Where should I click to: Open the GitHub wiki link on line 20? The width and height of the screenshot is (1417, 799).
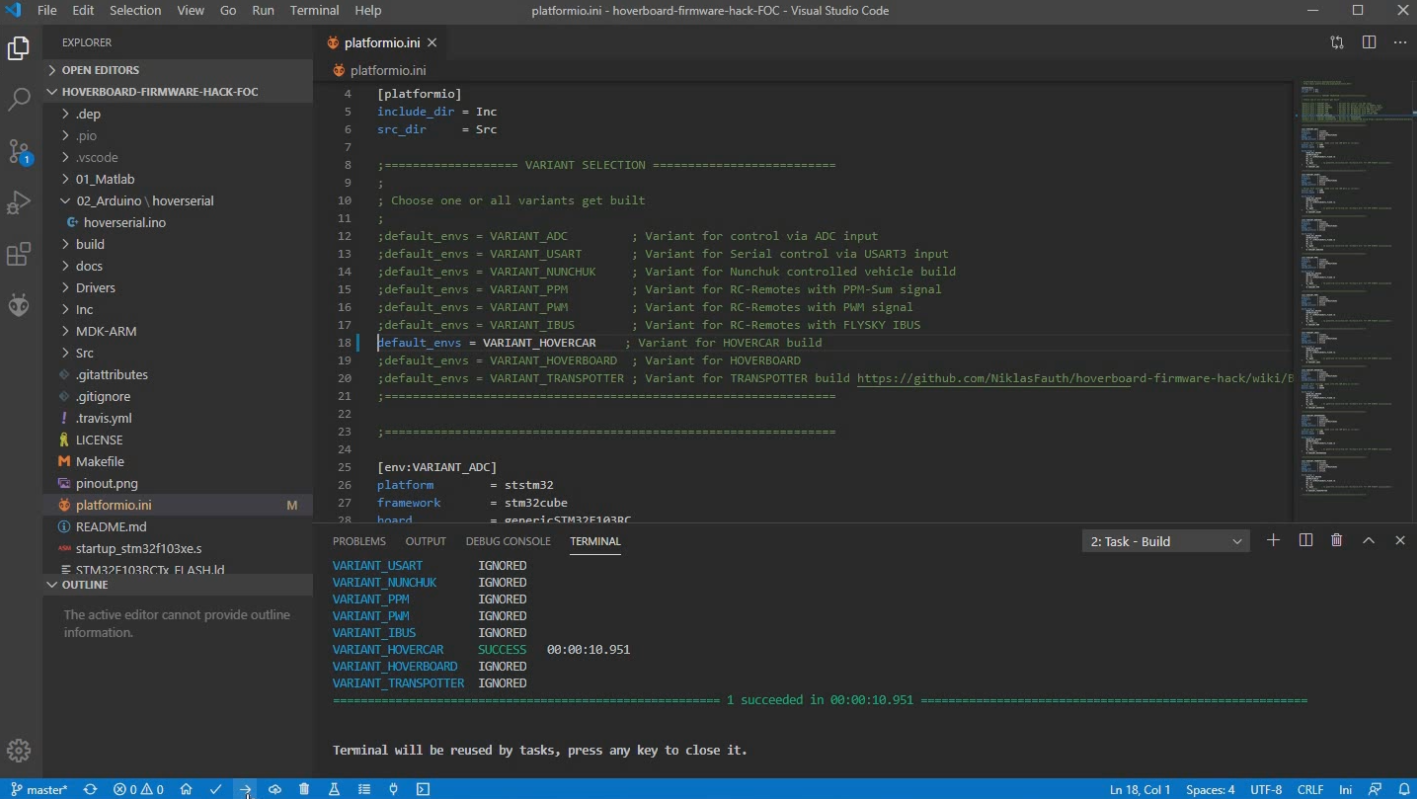1075,379
